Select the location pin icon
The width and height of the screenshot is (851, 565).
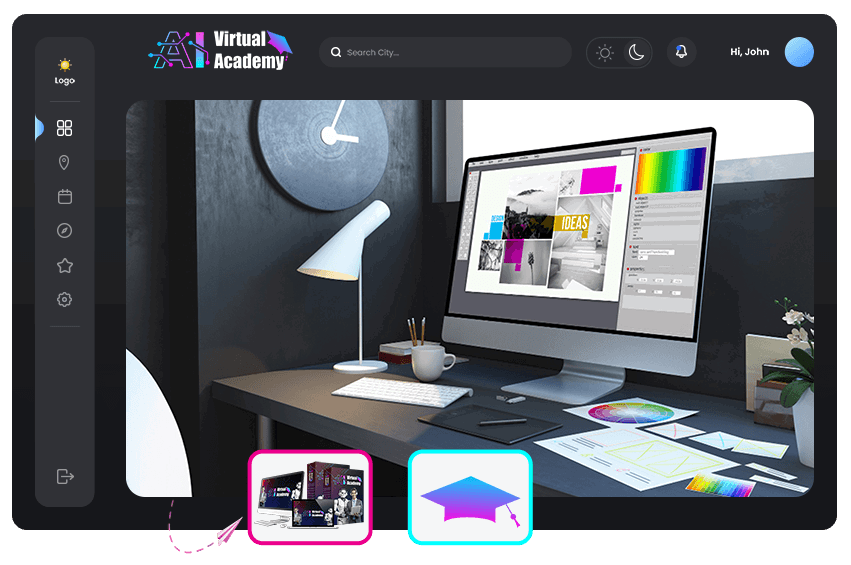[65, 163]
